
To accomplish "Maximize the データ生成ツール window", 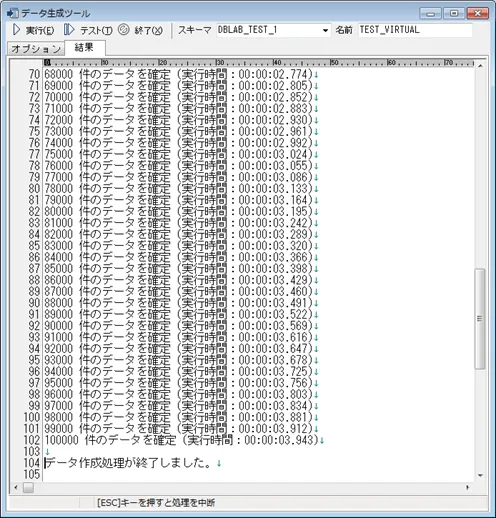I will pos(454,14).
